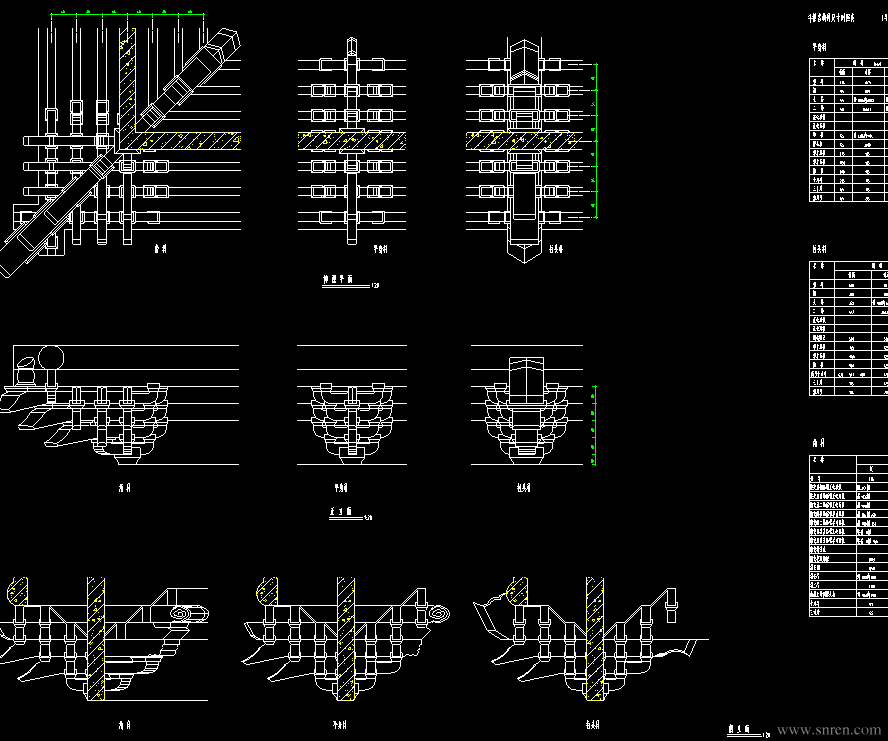Select the elevation with thin central post
The image size is (888, 741).
352,404
